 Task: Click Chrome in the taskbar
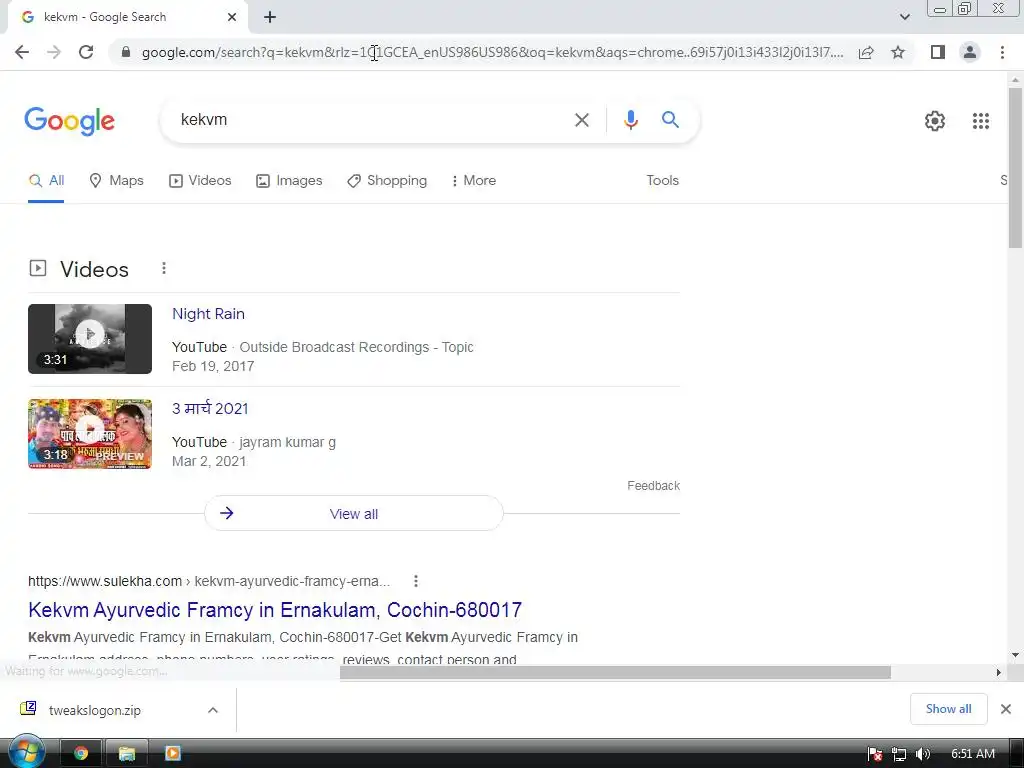point(81,754)
